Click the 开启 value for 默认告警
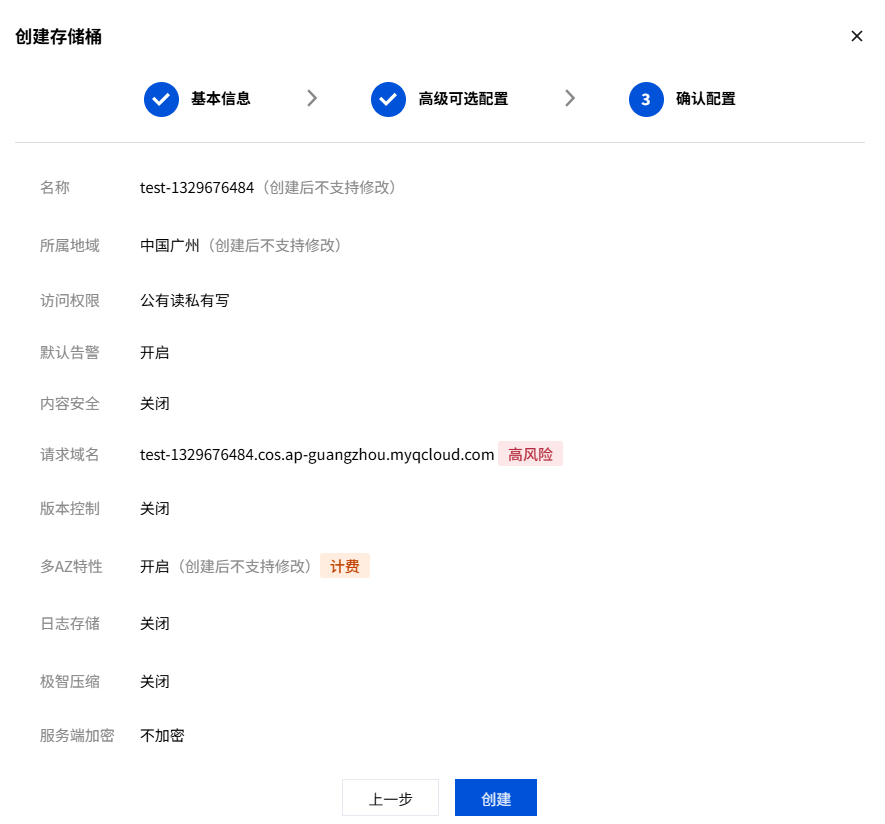The width and height of the screenshot is (885, 824). [x=154, y=352]
